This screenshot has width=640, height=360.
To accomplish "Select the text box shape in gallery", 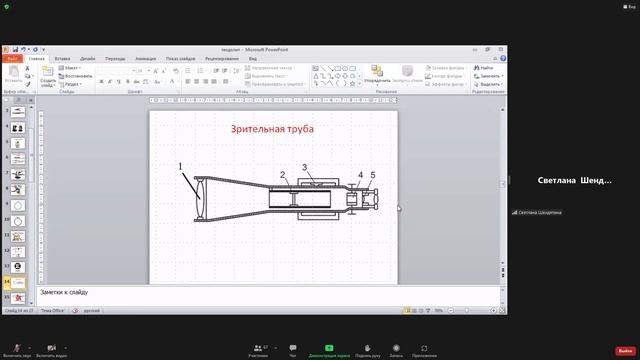I will (316, 69).
